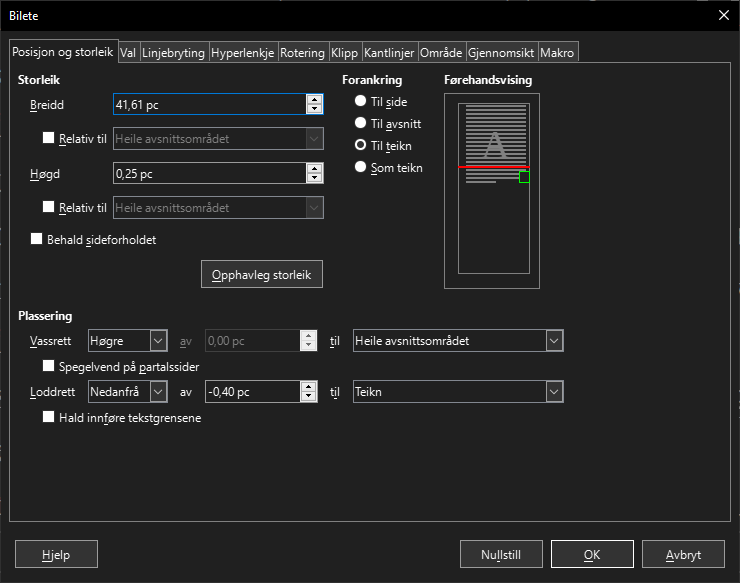Click the Førehandsvising preview thumbnail
This screenshot has height=583, width=740.
[x=492, y=191]
